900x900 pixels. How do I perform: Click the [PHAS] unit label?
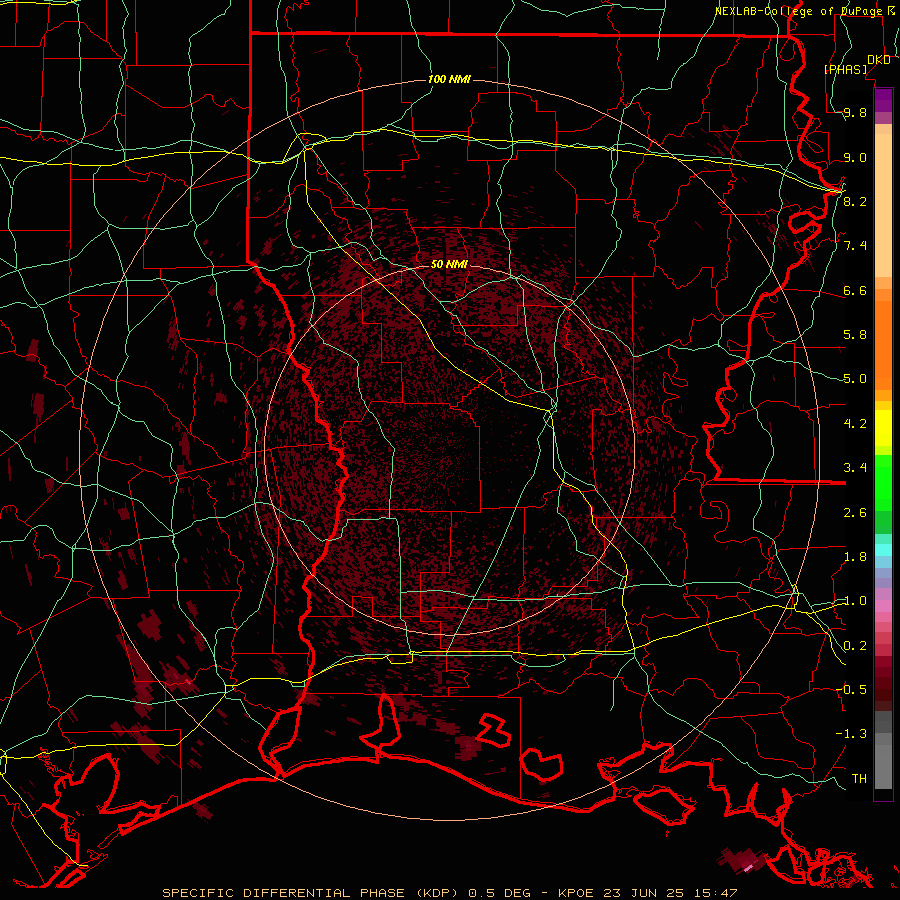[845, 70]
